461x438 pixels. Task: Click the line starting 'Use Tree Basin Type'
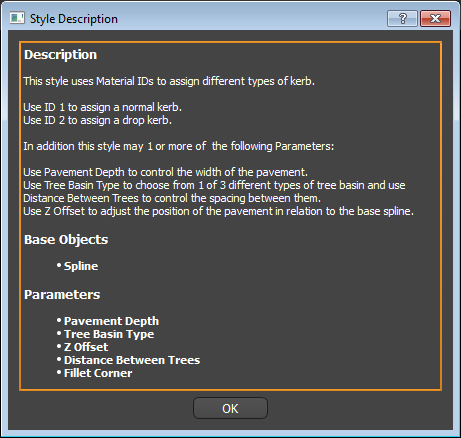[214, 185]
